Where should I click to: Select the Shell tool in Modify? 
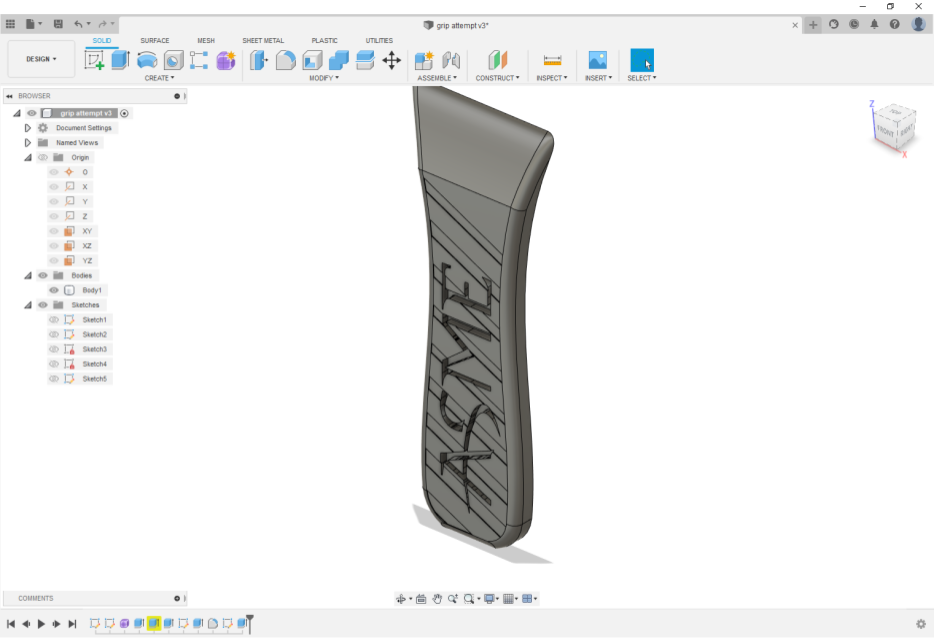[311, 61]
